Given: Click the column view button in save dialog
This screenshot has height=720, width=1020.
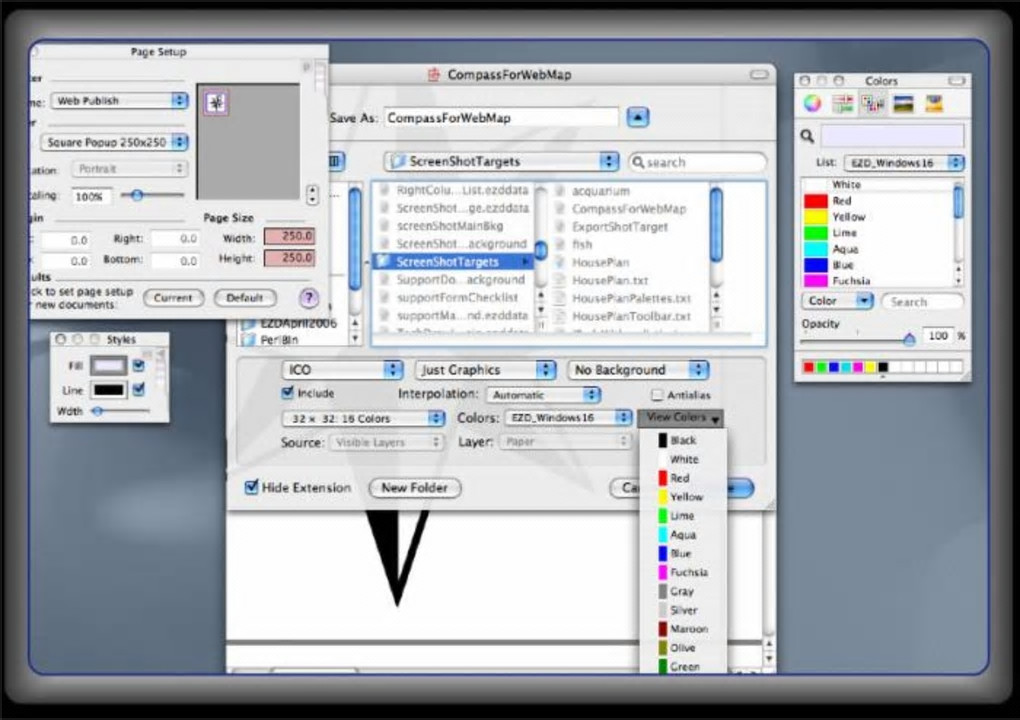Looking at the screenshot, I should 336,161.
